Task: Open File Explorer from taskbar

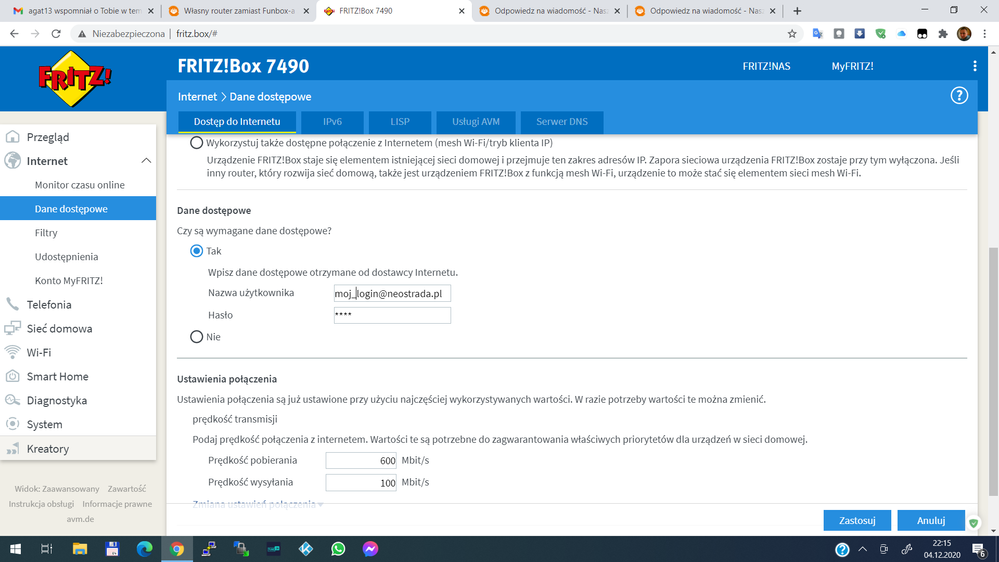Action: [x=80, y=549]
